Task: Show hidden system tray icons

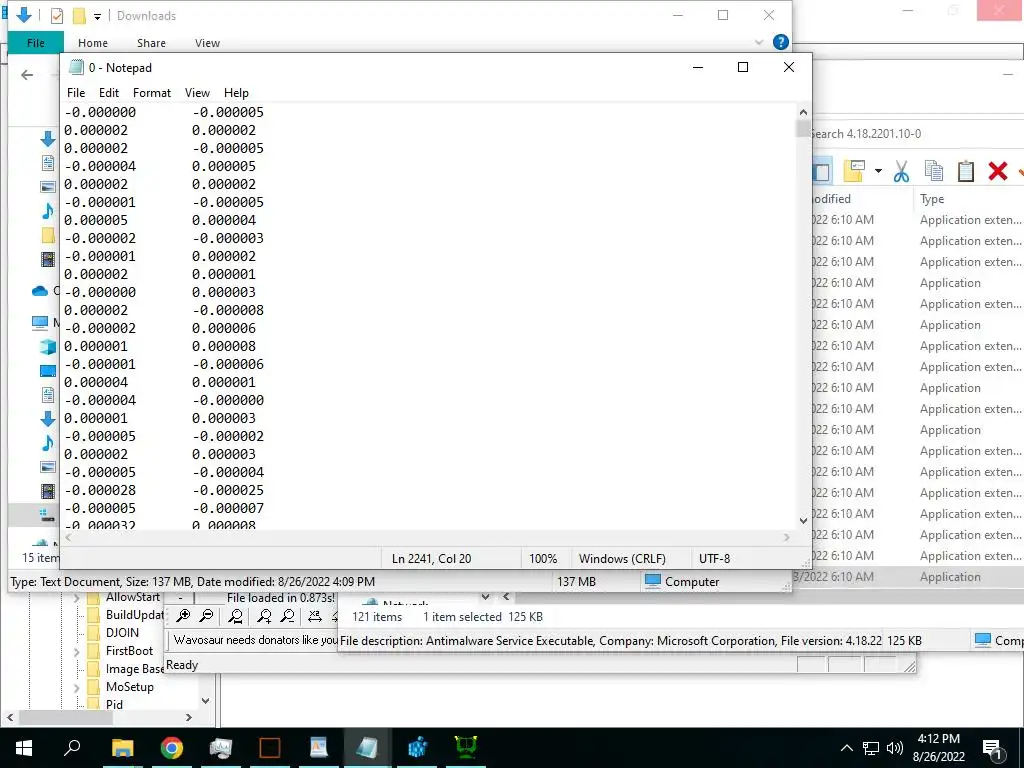Action: [846, 748]
